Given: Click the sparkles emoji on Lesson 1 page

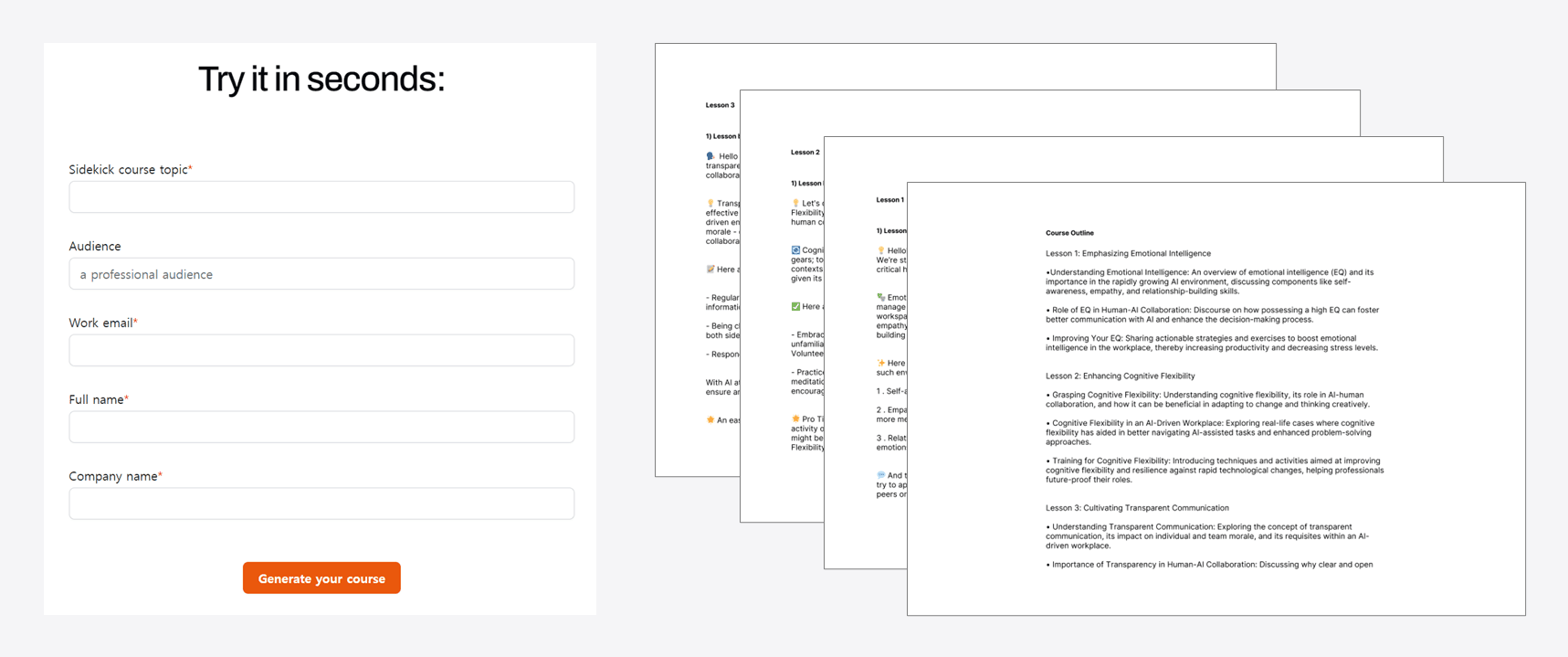Looking at the screenshot, I should point(881,363).
